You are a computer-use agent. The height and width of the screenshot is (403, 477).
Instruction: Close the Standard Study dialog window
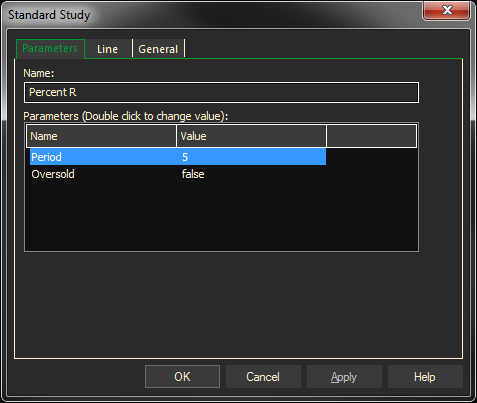pos(447,11)
